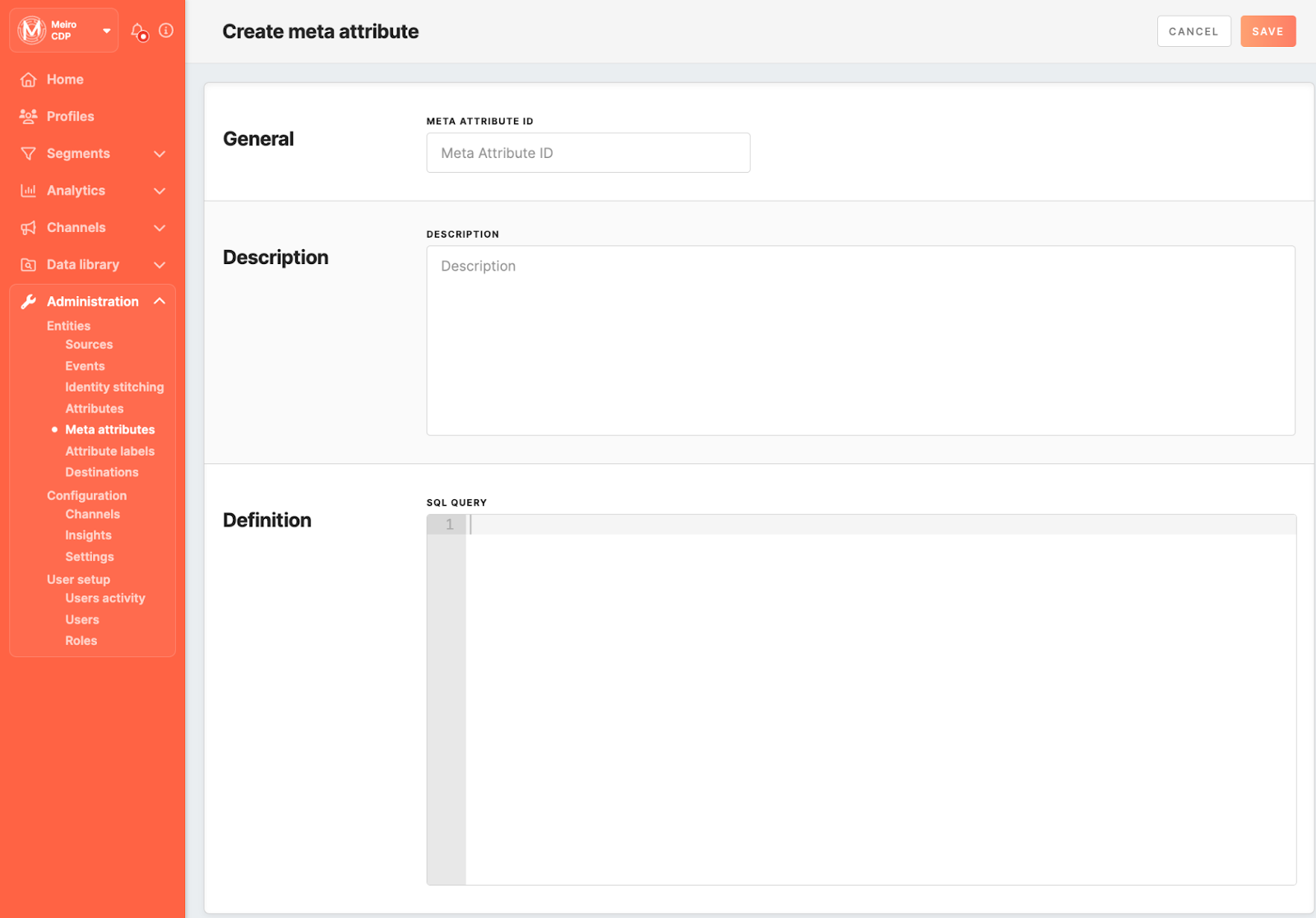Click the Meiro CDP logo icon
This screenshot has height=918, width=1316.
[x=32, y=30]
